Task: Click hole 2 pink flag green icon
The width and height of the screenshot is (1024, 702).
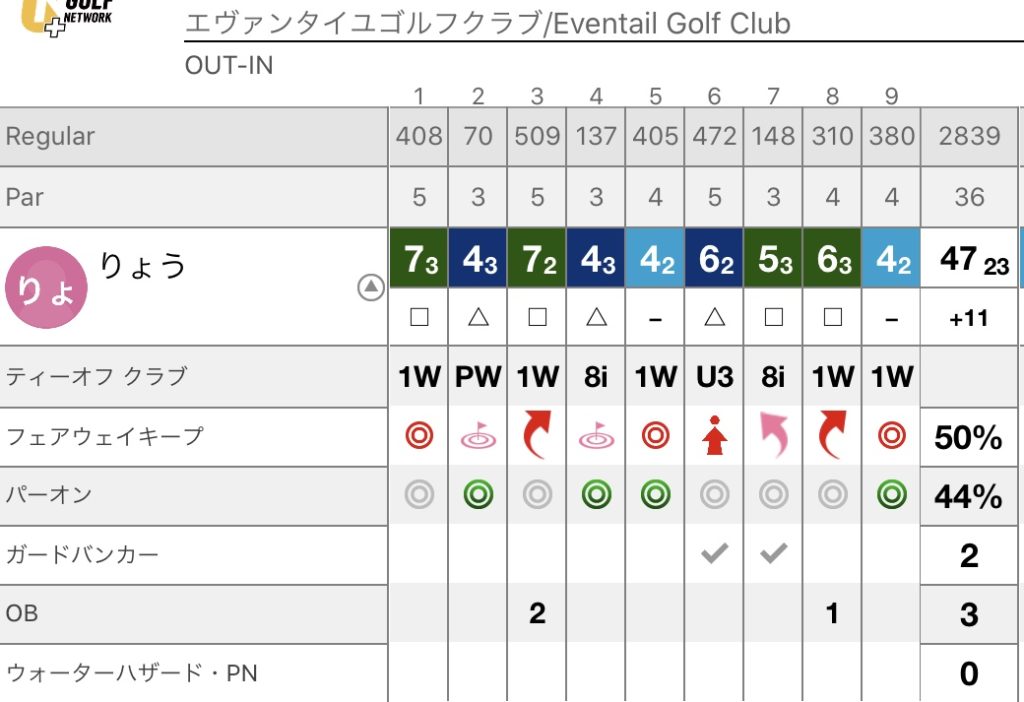Action: [x=478, y=435]
